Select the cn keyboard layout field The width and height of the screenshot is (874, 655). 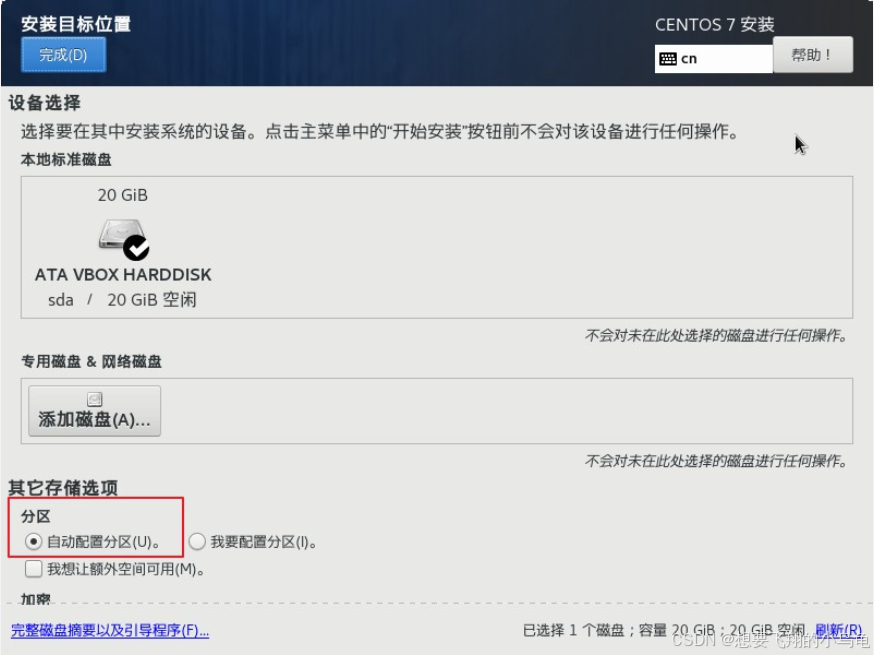713,59
